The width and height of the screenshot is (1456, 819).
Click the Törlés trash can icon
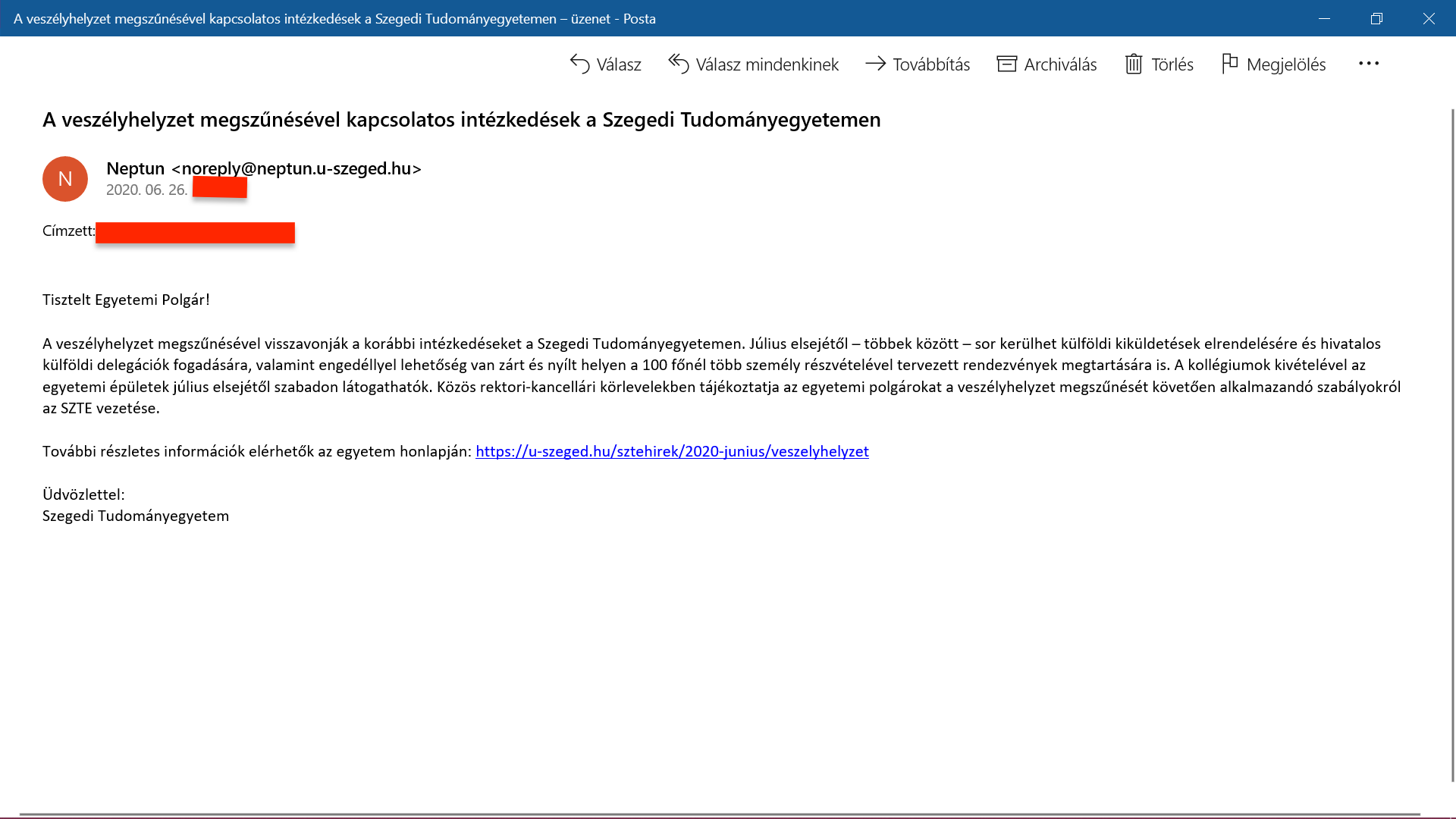point(1133,64)
